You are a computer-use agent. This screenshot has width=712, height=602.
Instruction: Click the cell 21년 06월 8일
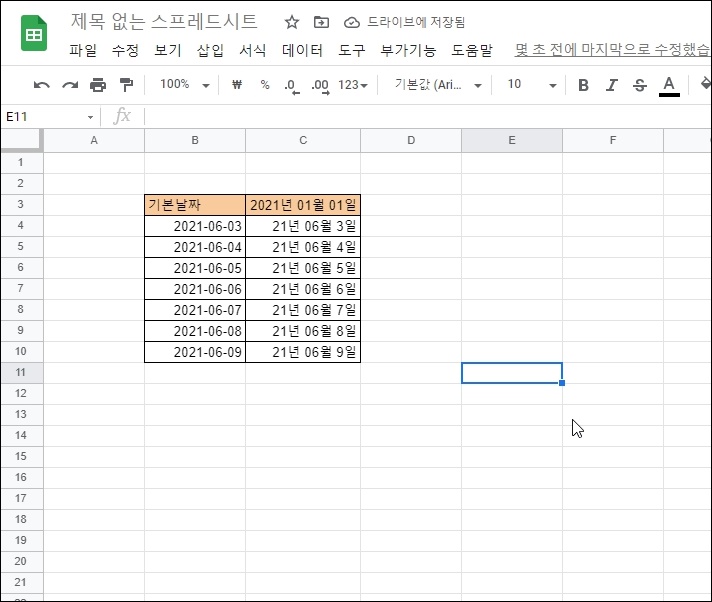(303, 331)
